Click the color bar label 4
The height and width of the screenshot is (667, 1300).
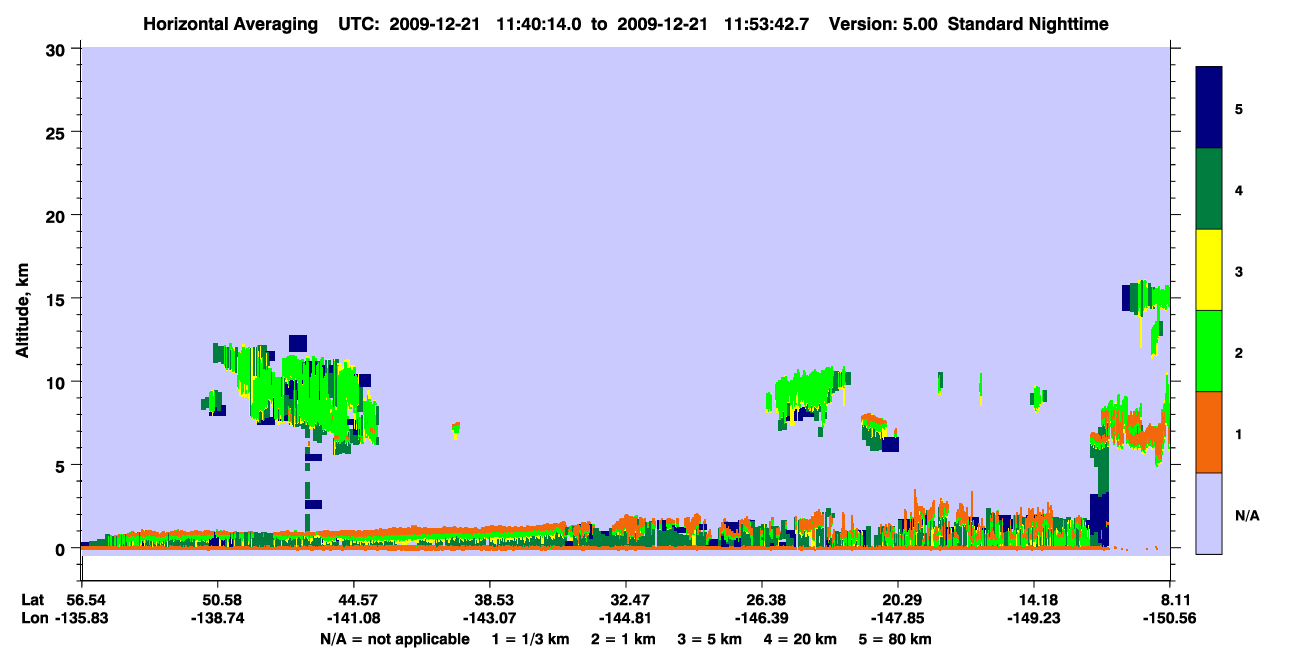[x=1239, y=189]
